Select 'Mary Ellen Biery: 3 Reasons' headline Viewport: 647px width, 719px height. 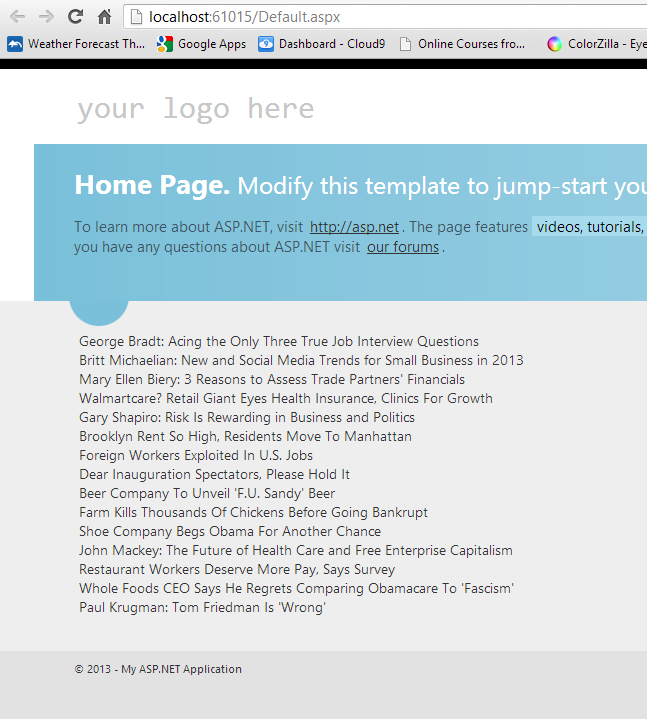pyautogui.click(x=272, y=380)
